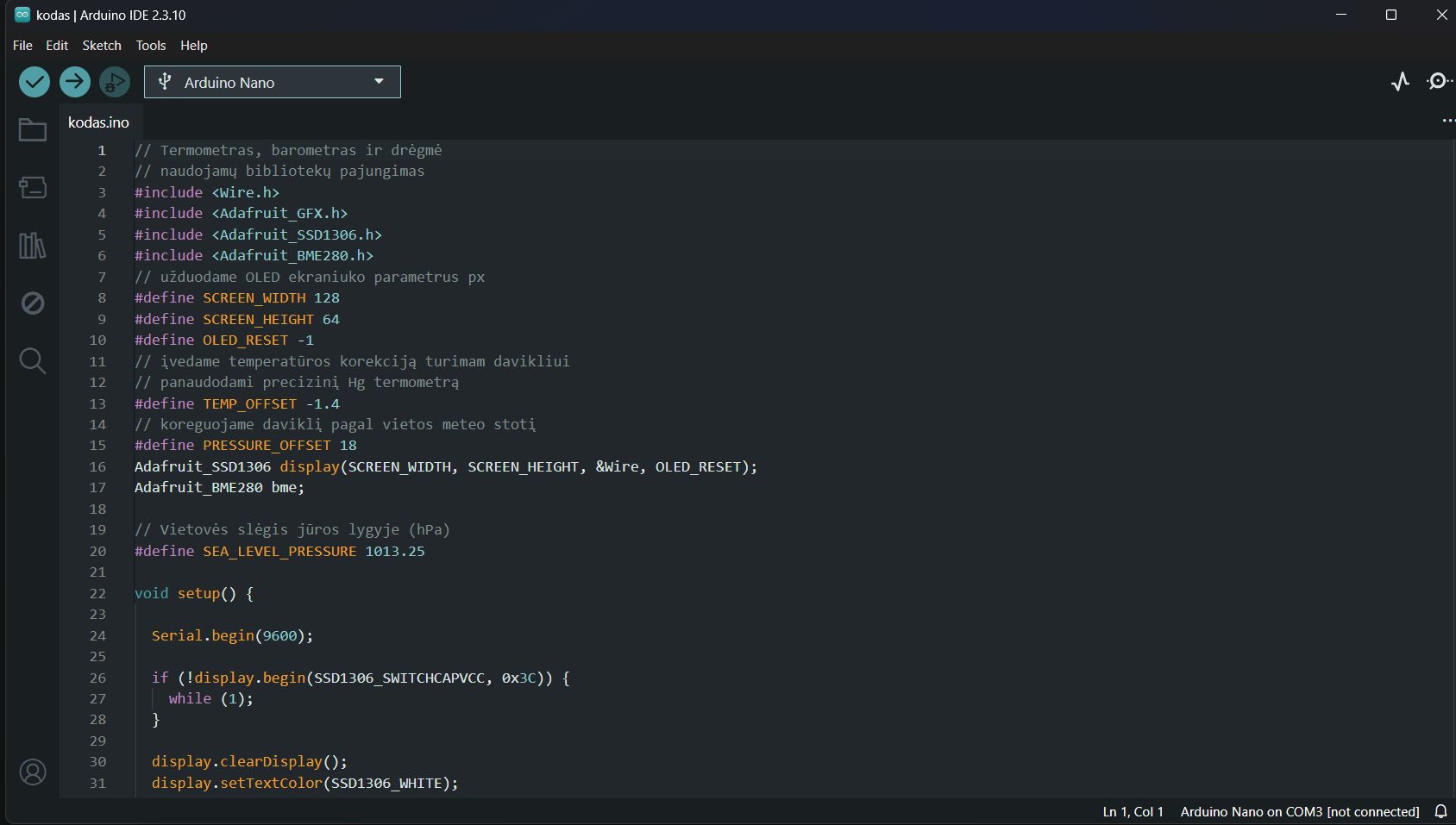This screenshot has height=825, width=1456.
Task: Click the #include <Wire.h> line
Action: pos(207,192)
